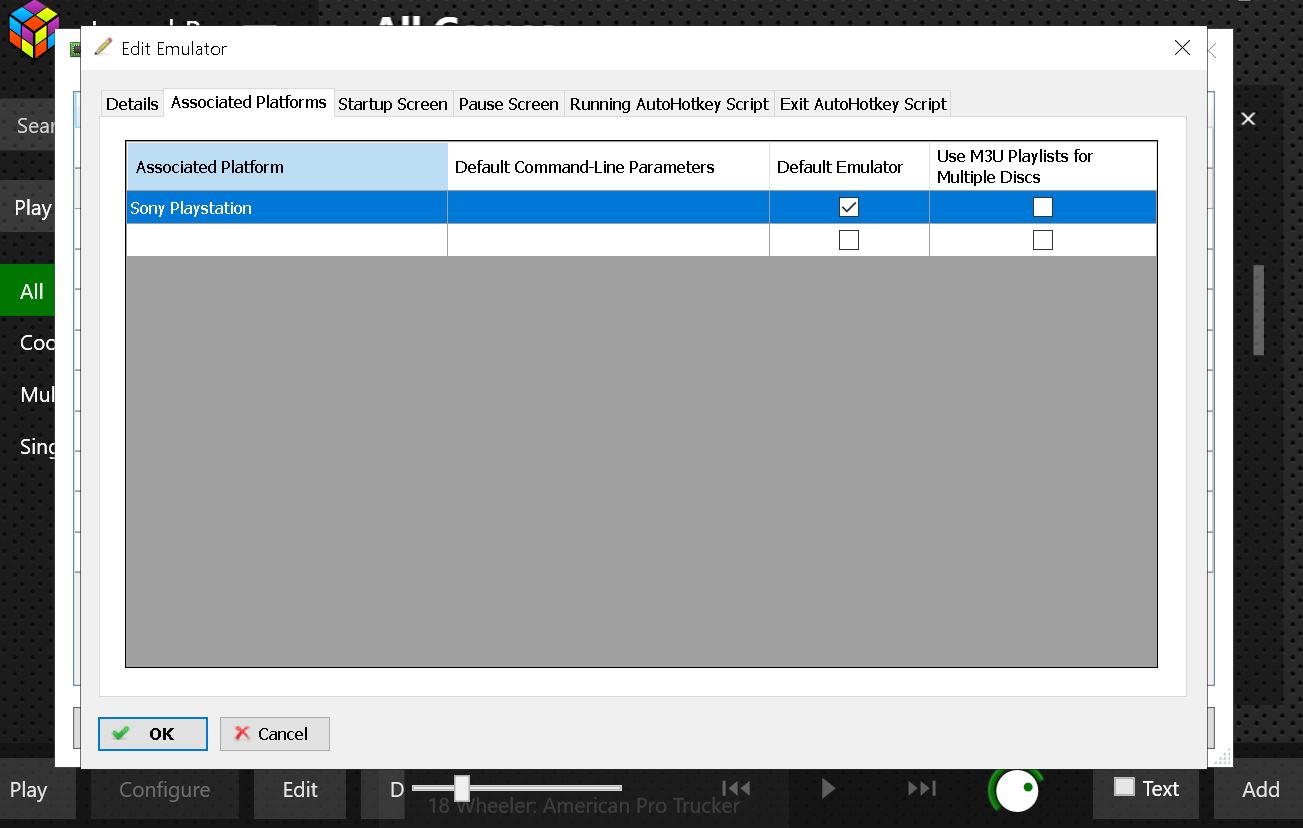The width and height of the screenshot is (1303, 828).
Task: Check Default Emulator in the empty row
Action: point(848,240)
